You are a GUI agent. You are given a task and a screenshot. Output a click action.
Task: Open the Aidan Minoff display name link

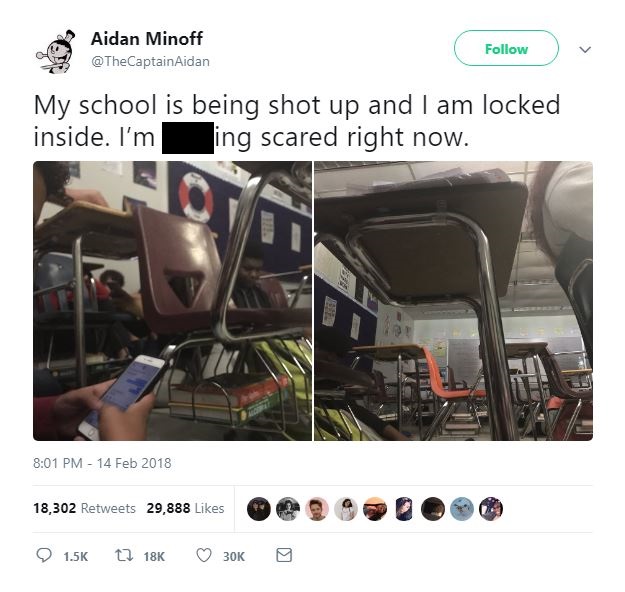(x=147, y=39)
